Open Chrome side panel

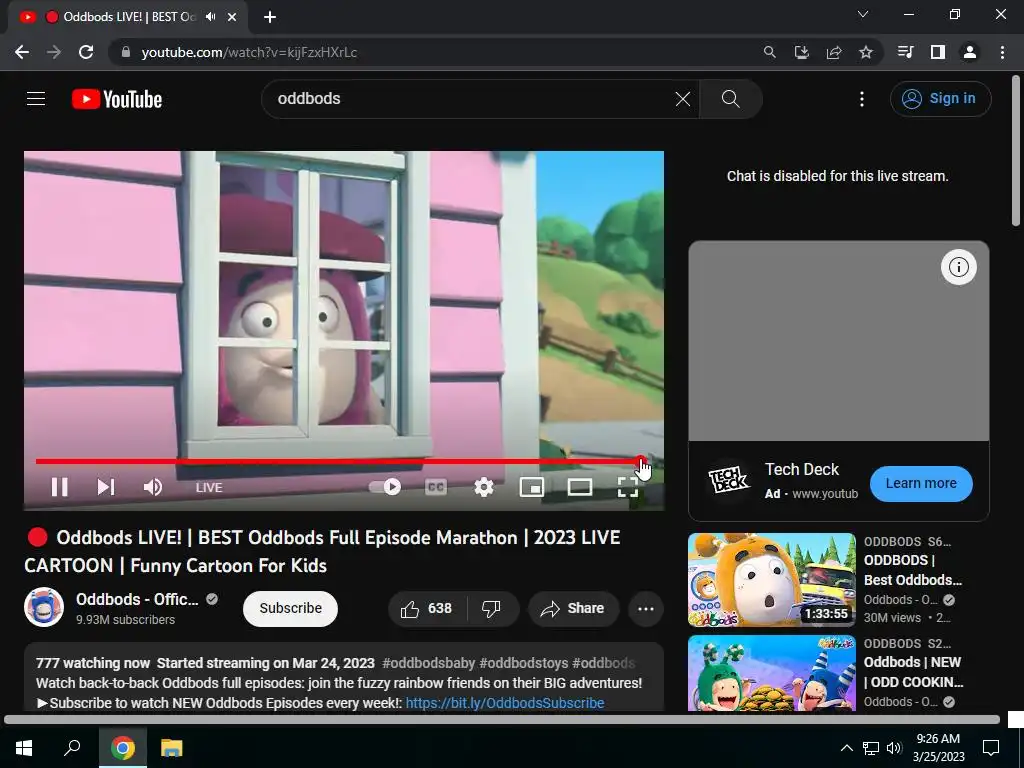(x=938, y=52)
